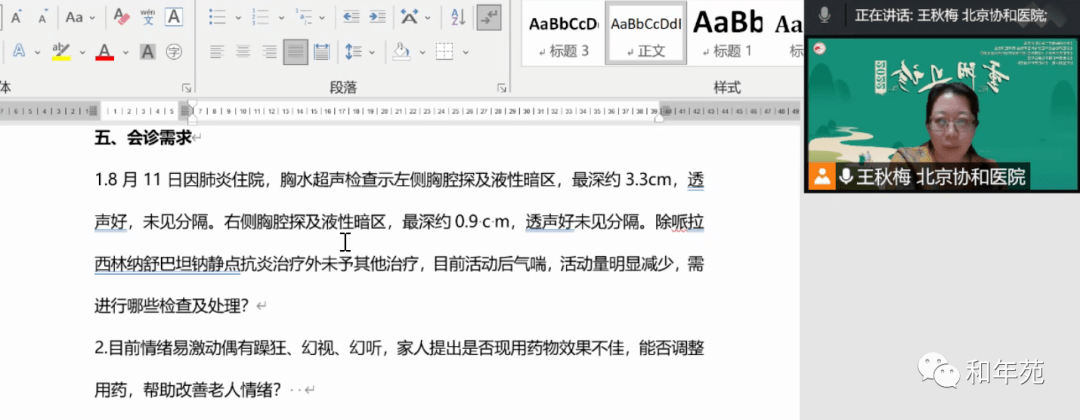Toggle show/hide paragraph marks
This screenshot has height=420, width=1080.
pyautogui.click(x=489, y=17)
